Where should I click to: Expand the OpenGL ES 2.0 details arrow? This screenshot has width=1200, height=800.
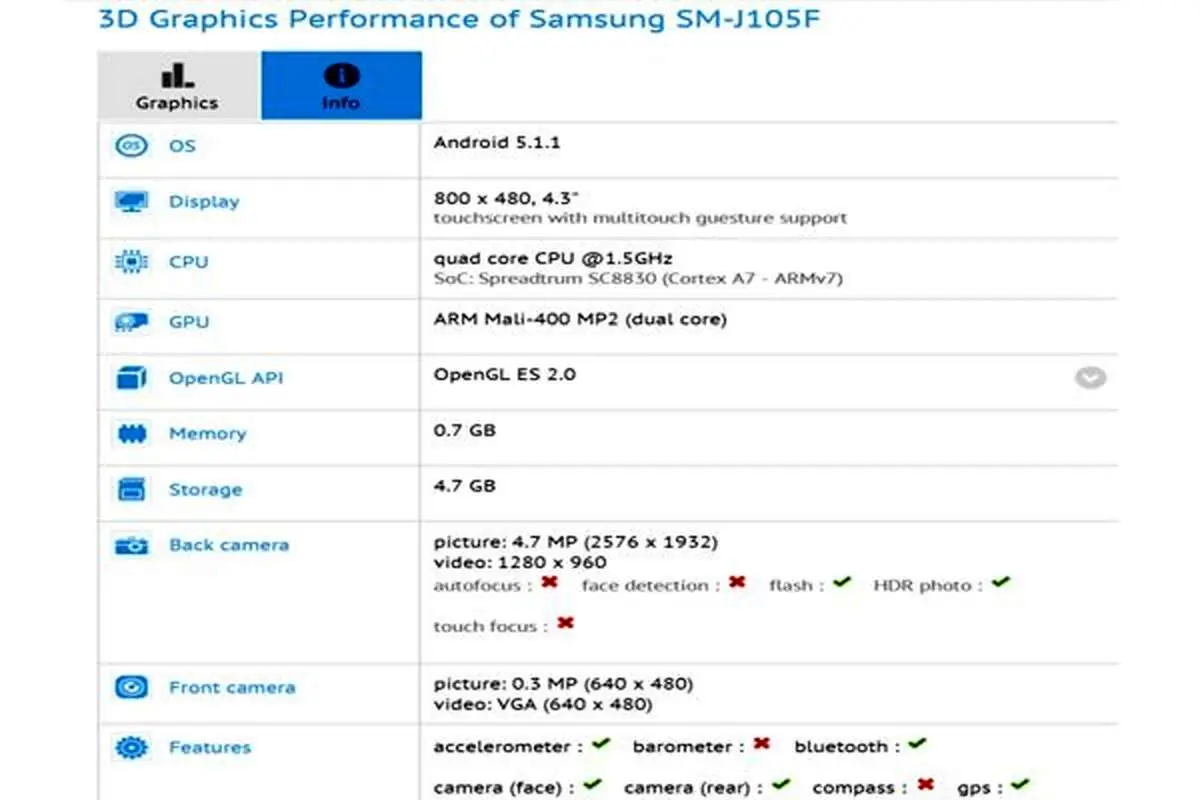(1091, 378)
